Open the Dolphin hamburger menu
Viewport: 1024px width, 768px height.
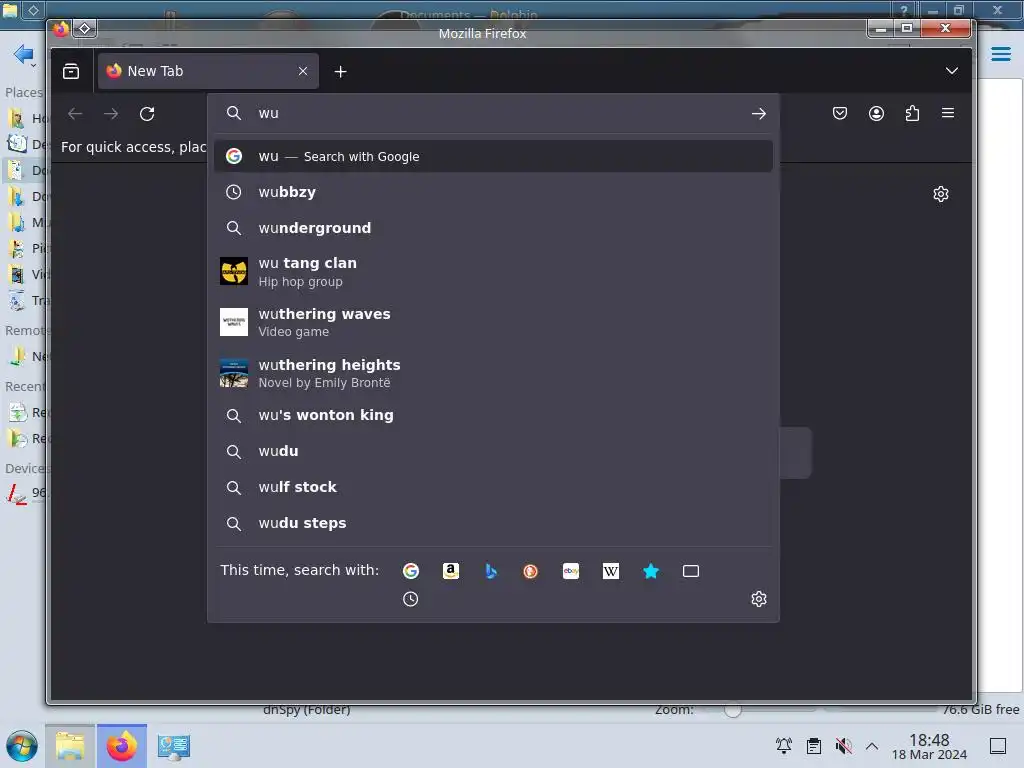tap(1000, 54)
